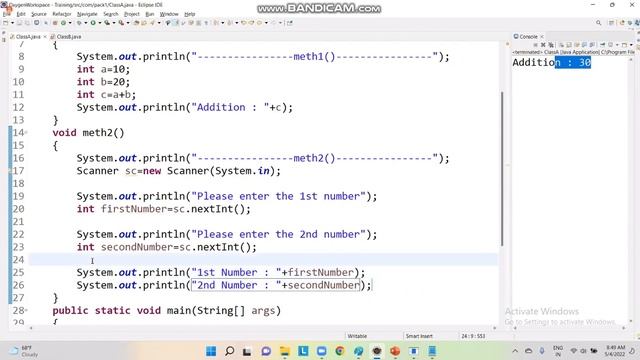Click the 'void meth2()' declaration line
The width and height of the screenshot is (640, 360).
point(88,133)
